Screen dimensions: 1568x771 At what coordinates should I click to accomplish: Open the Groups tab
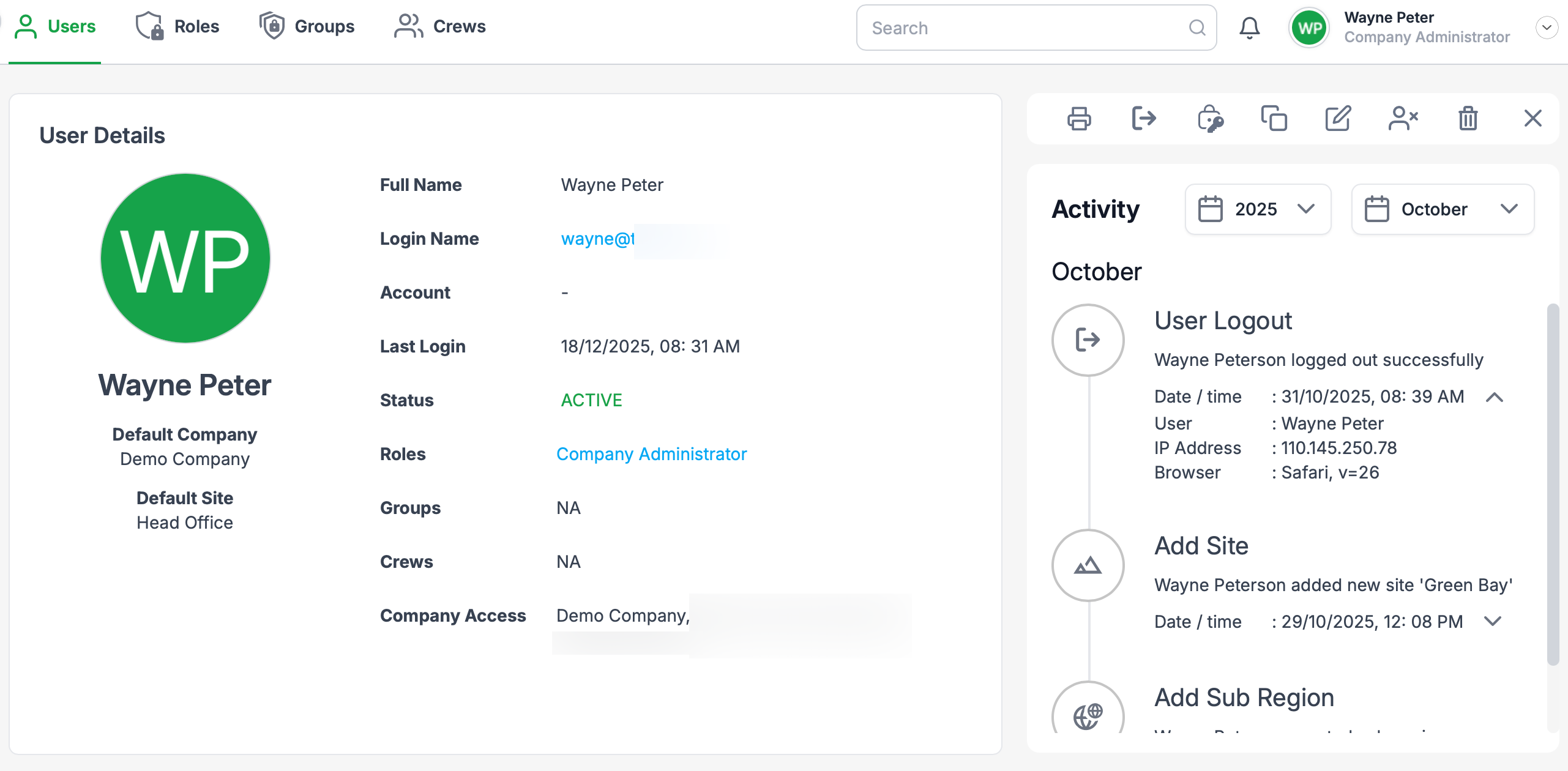click(x=307, y=27)
